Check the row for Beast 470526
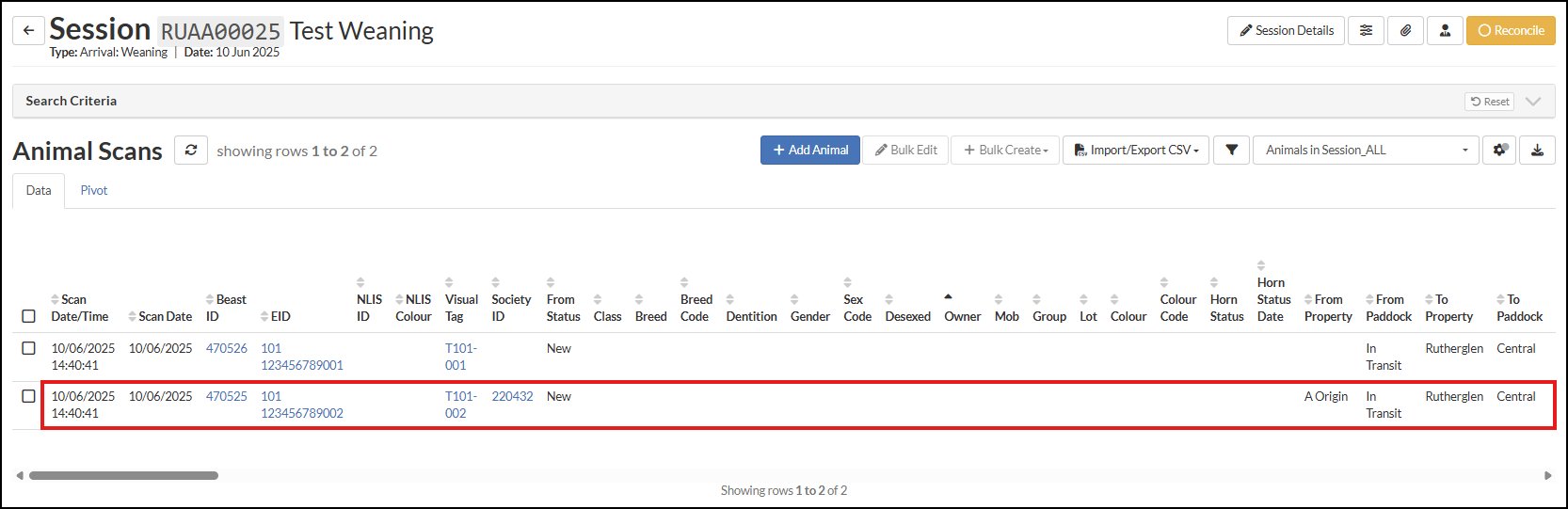Image resolution: width=1568 pixels, height=509 pixels. 28,348
